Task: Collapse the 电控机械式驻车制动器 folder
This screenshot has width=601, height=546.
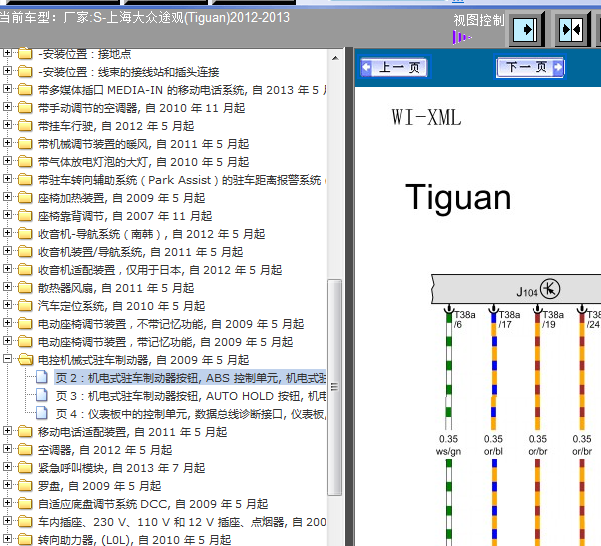Action: tap(7, 359)
